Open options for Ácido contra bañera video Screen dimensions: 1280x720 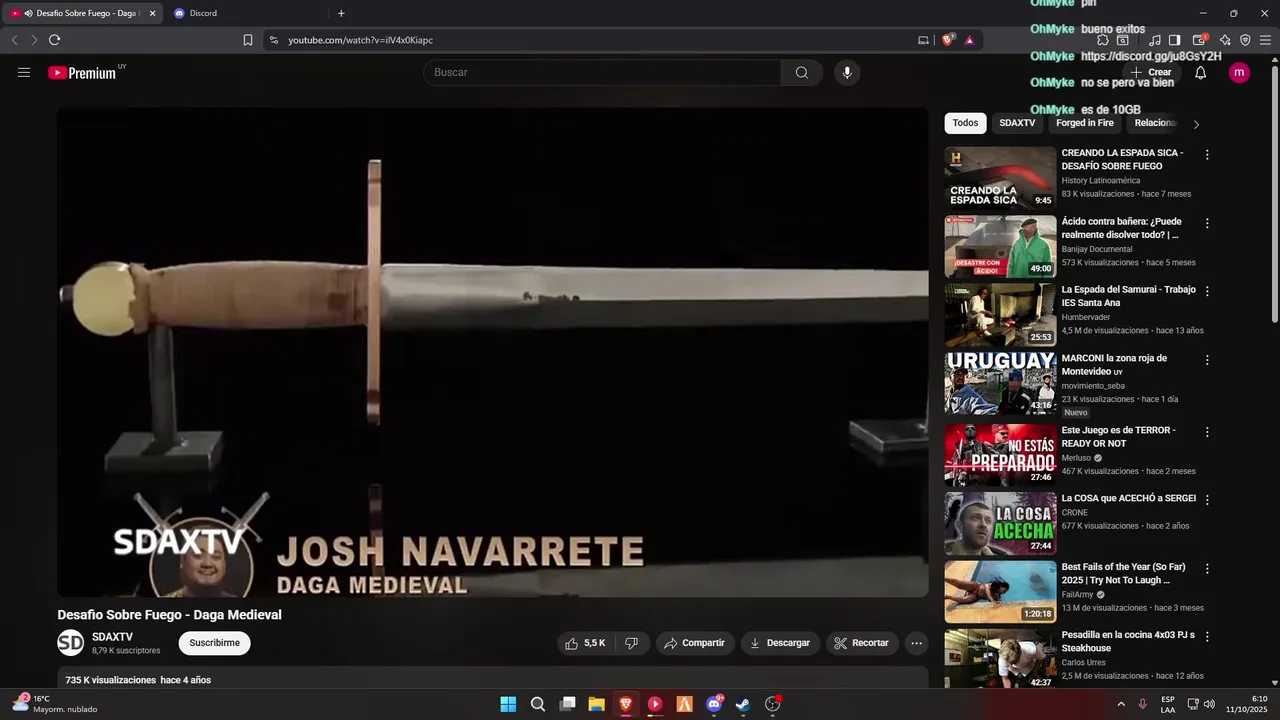[1207, 223]
